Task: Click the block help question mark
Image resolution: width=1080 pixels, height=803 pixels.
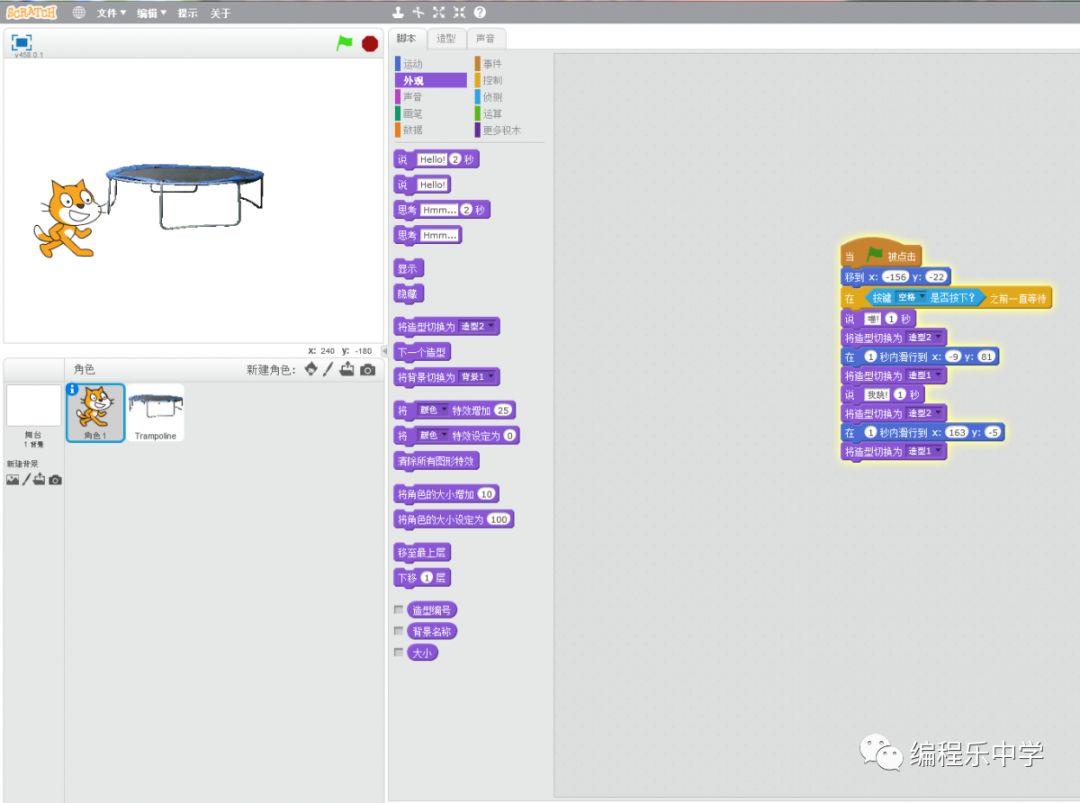Action: (x=480, y=12)
